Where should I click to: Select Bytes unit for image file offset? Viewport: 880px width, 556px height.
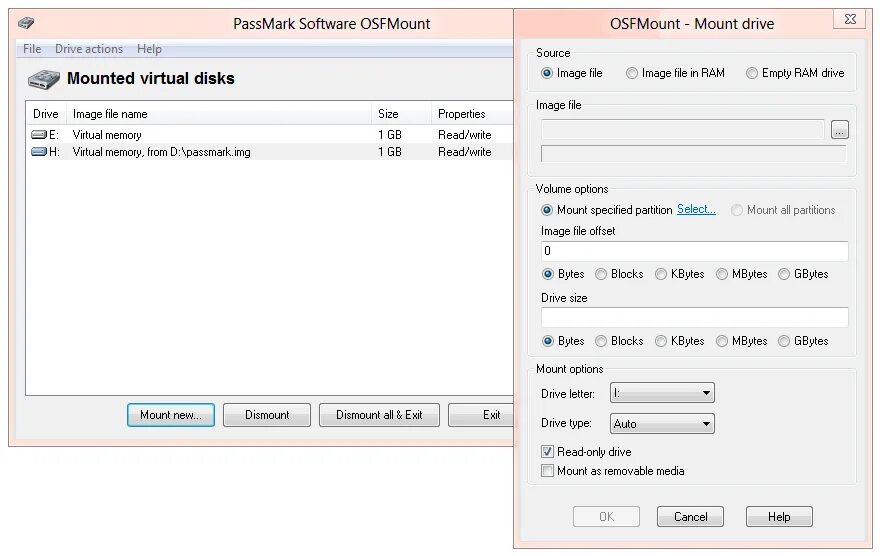click(x=548, y=274)
